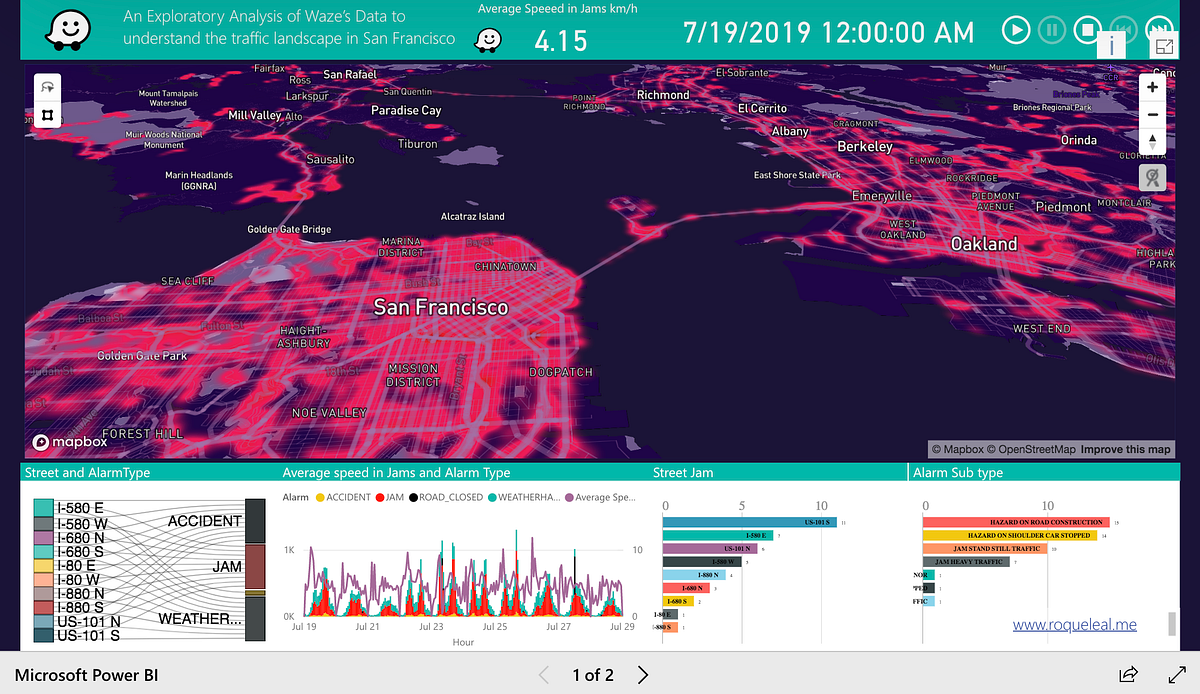Click the previous-page chevron in the bottom bar

[x=543, y=675]
